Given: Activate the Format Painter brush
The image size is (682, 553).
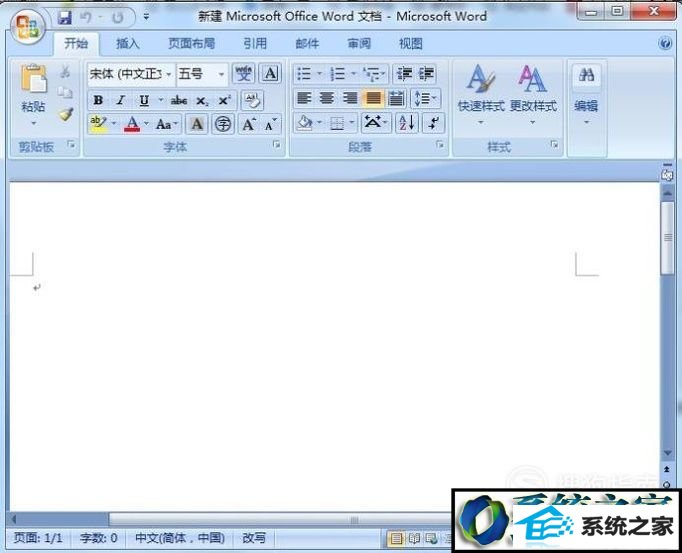Looking at the screenshot, I should pyautogui.click(x=66, y=114).
